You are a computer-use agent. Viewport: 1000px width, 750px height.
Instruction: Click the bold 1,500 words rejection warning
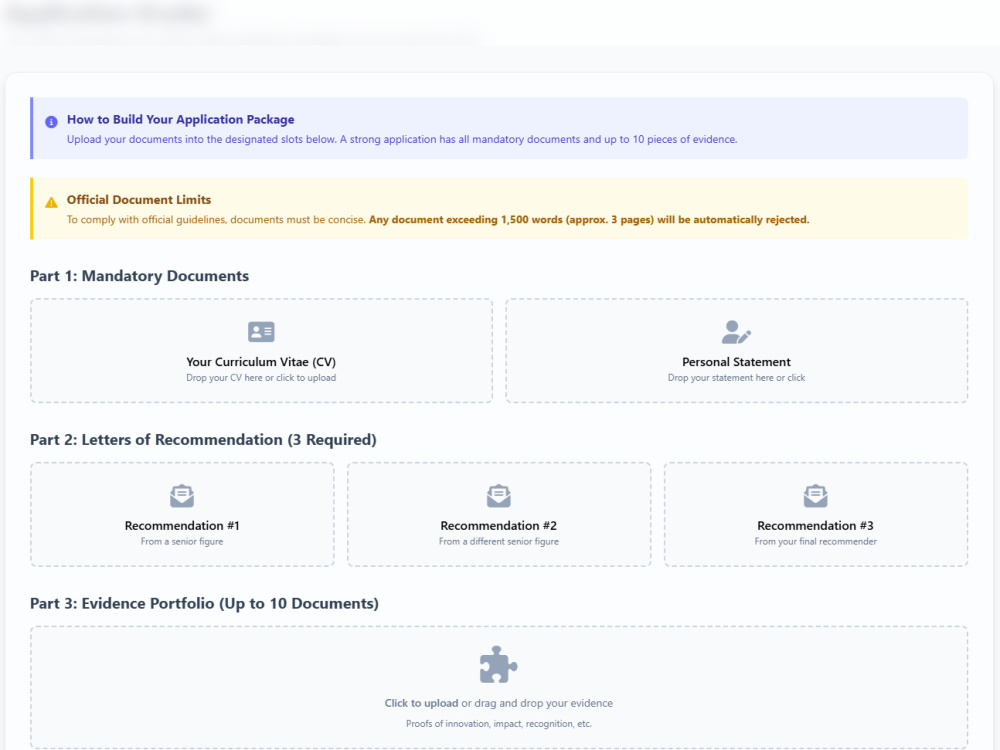589,219
